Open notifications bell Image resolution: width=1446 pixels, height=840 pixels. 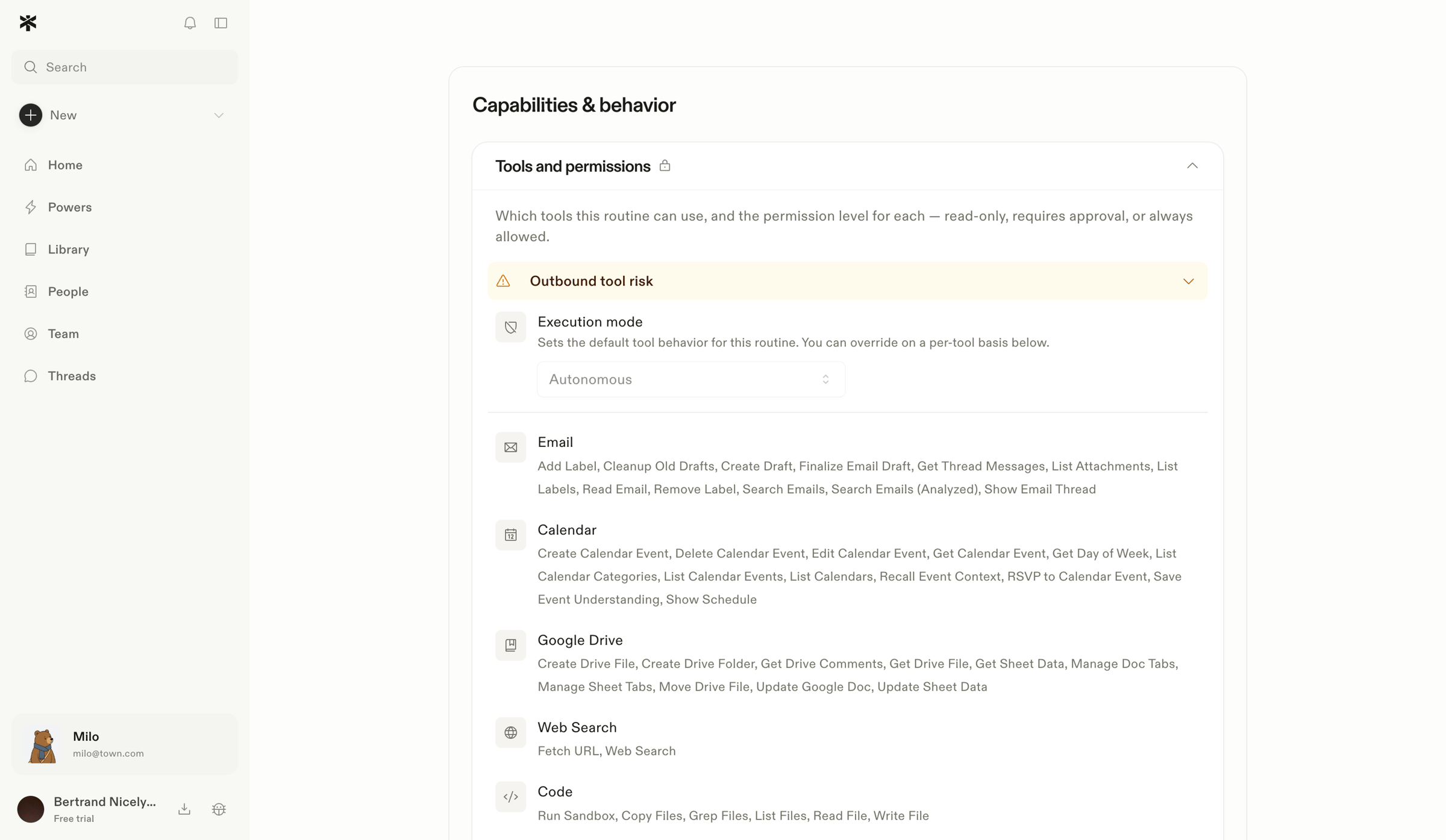190,23
